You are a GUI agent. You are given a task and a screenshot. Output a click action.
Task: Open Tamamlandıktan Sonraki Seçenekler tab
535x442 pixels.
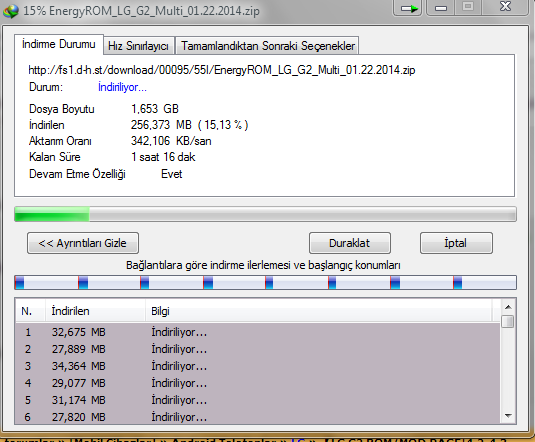[x=268, y=46]
